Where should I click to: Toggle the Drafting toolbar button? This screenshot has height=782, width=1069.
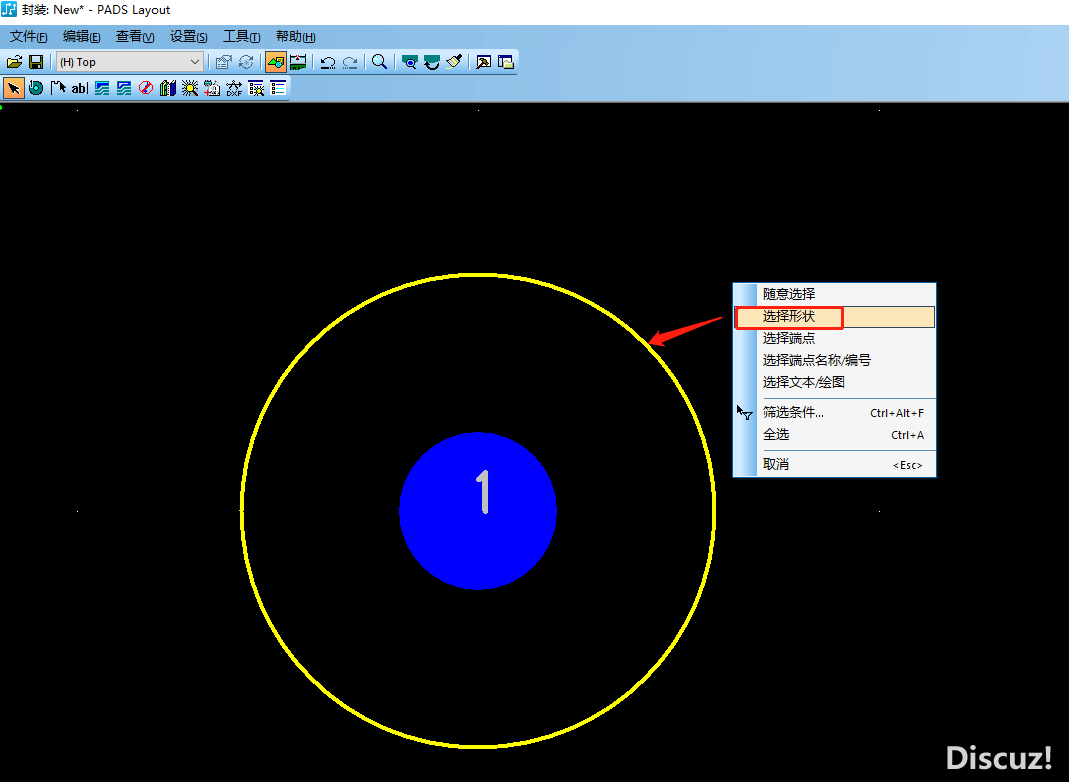(x=275, y=62)
